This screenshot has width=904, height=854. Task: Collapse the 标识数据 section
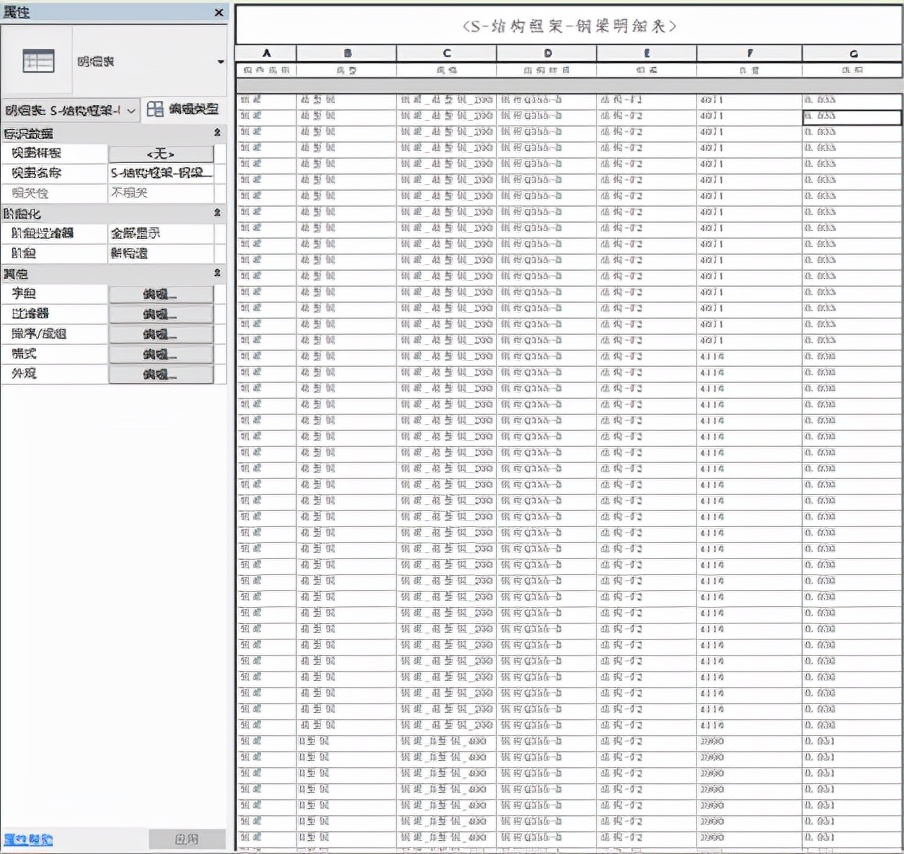click(217, 133)
